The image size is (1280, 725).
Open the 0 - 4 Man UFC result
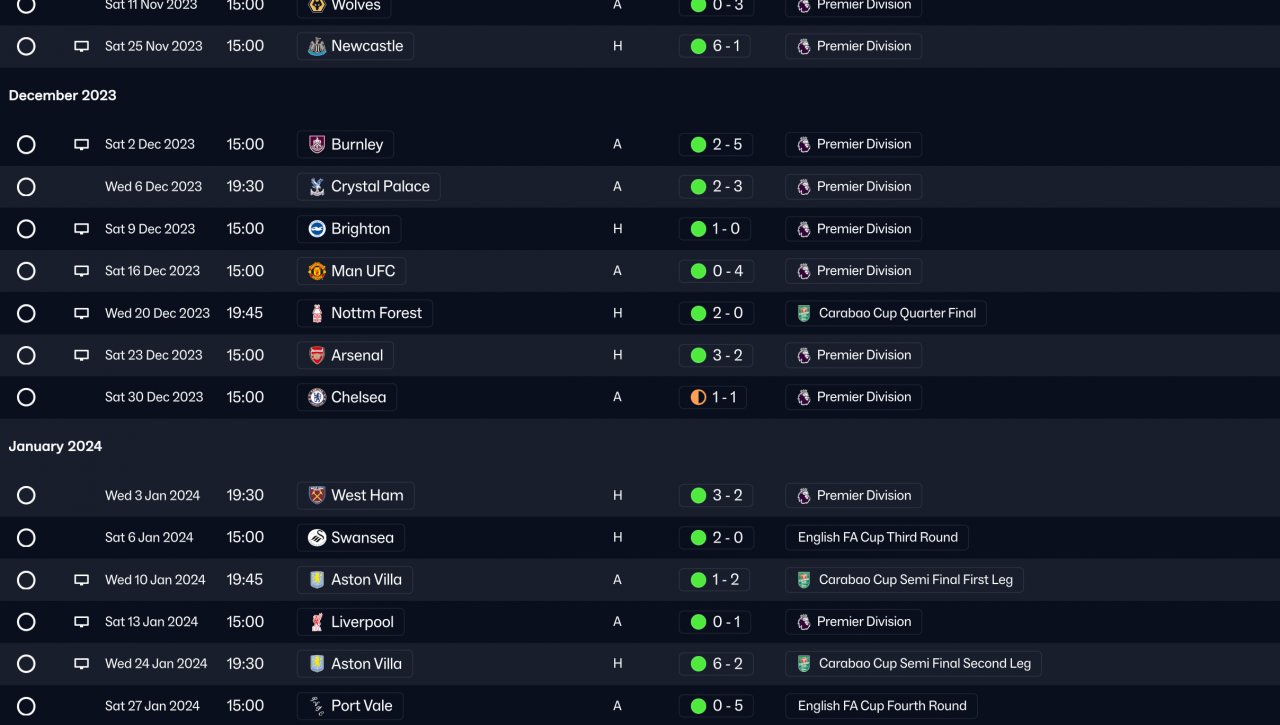point(725,271)
